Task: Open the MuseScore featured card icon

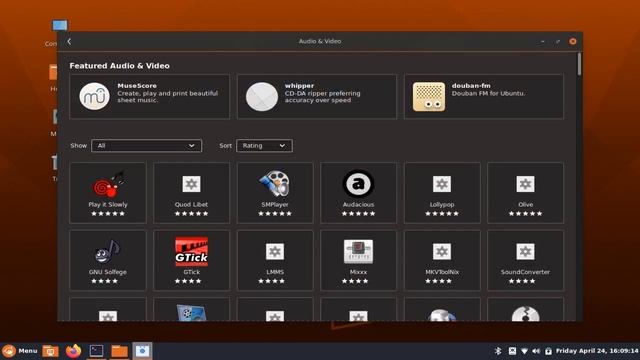Action: [94, 96]
